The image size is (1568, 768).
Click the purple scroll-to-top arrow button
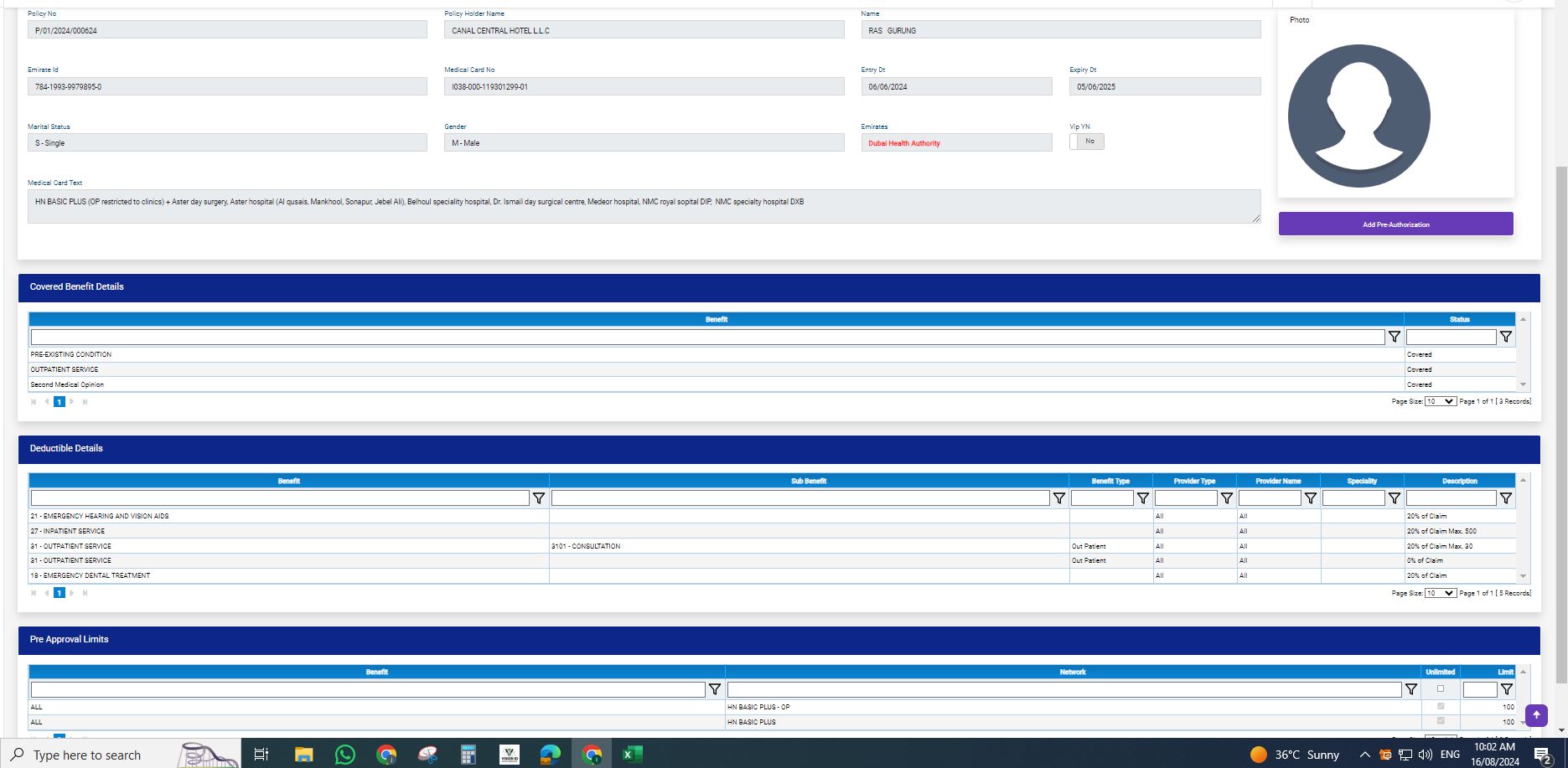click(1535, 715)
